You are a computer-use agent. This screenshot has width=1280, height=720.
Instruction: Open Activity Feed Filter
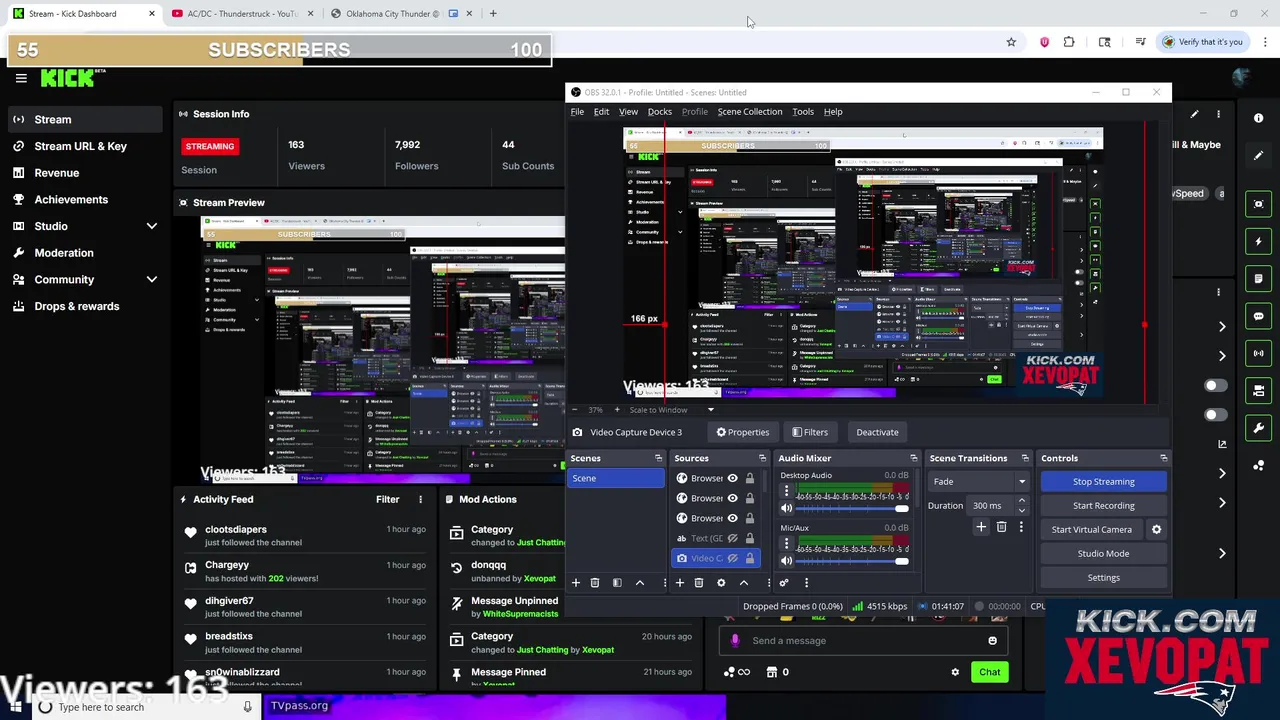click(x=387, y=499)
